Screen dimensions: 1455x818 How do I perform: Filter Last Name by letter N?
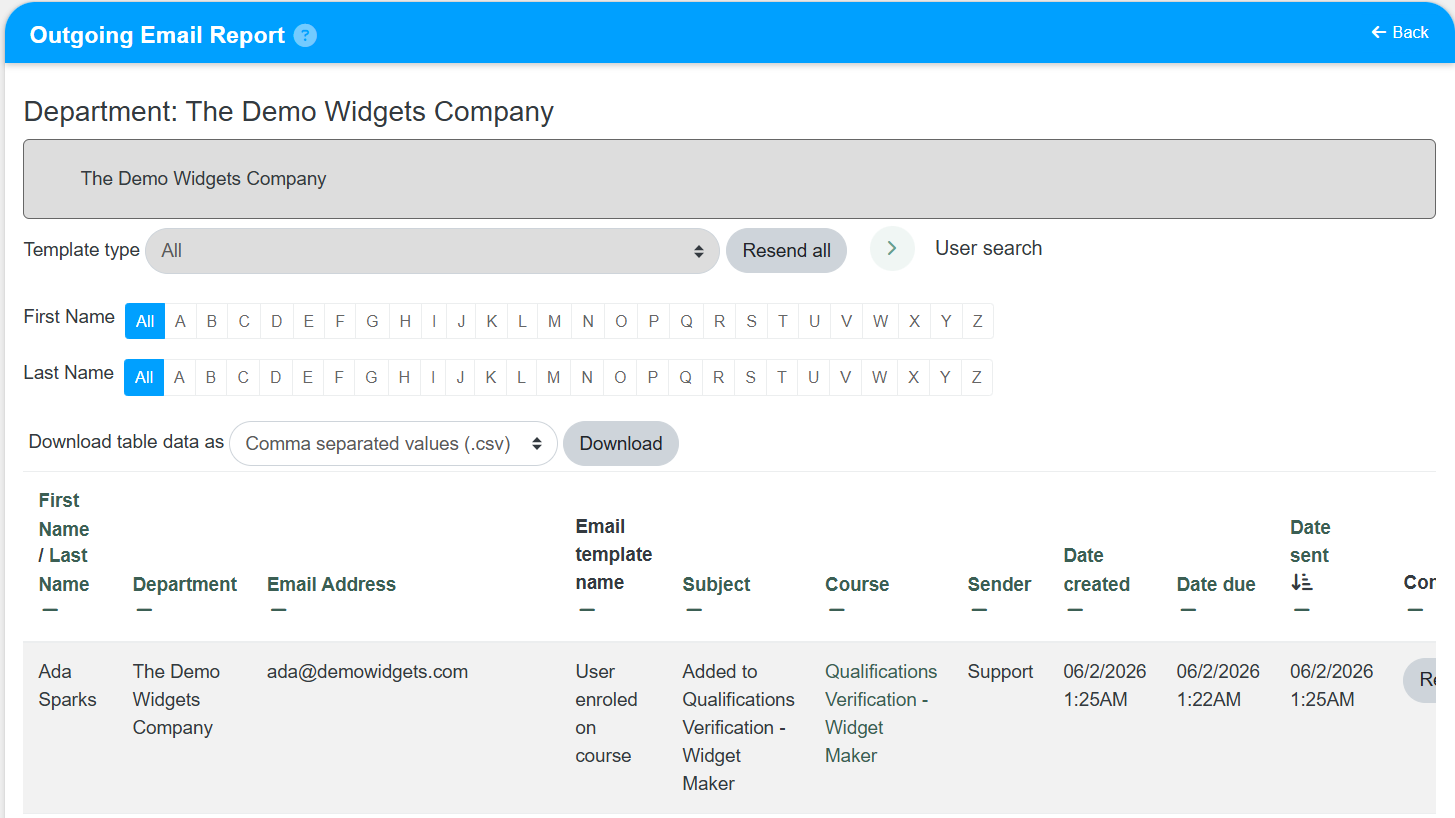(587, 377)
